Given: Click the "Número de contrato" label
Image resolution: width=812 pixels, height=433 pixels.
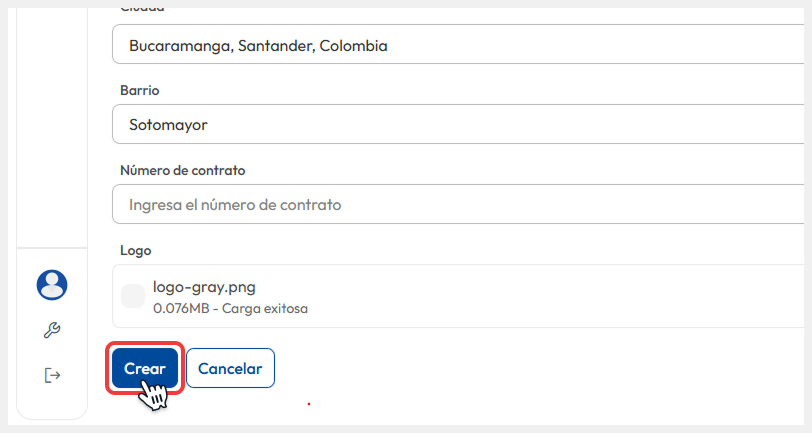Looking at the screenshot, I should point(182,170).
